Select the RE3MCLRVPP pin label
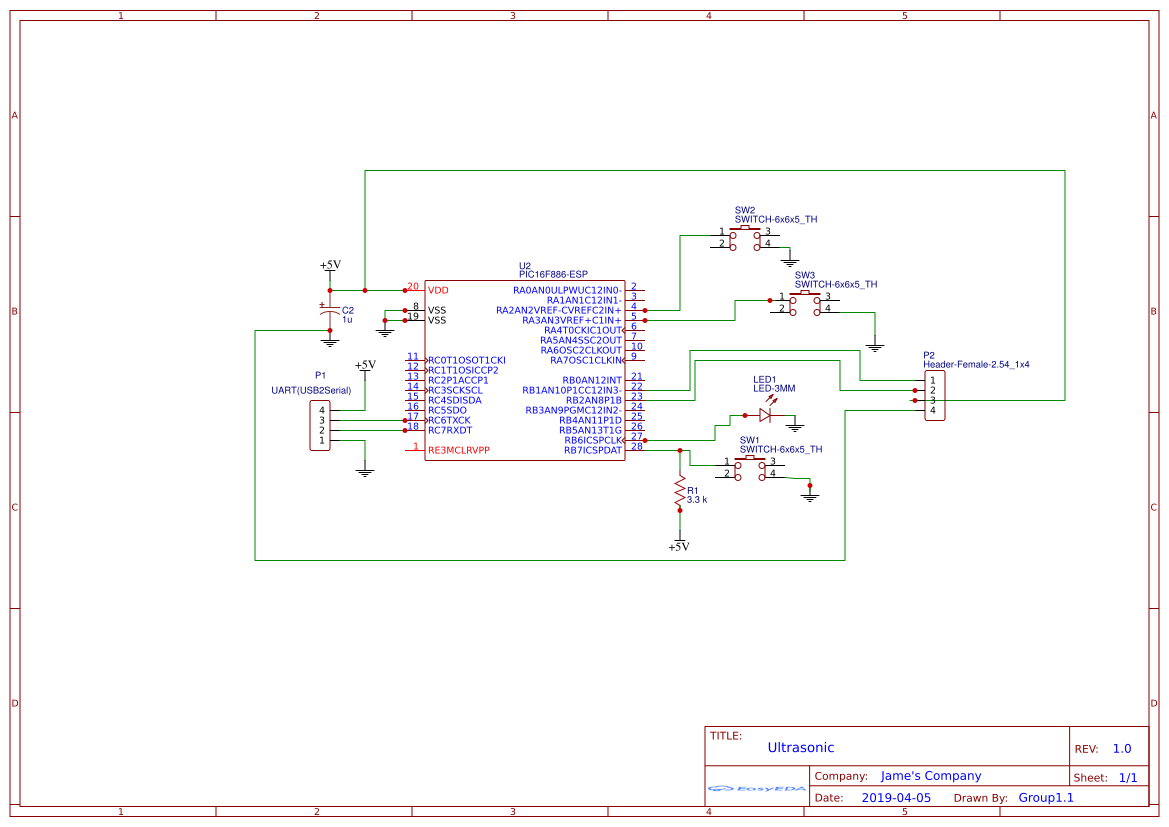This screenshot has height=827, width=1169. (458, 450)
